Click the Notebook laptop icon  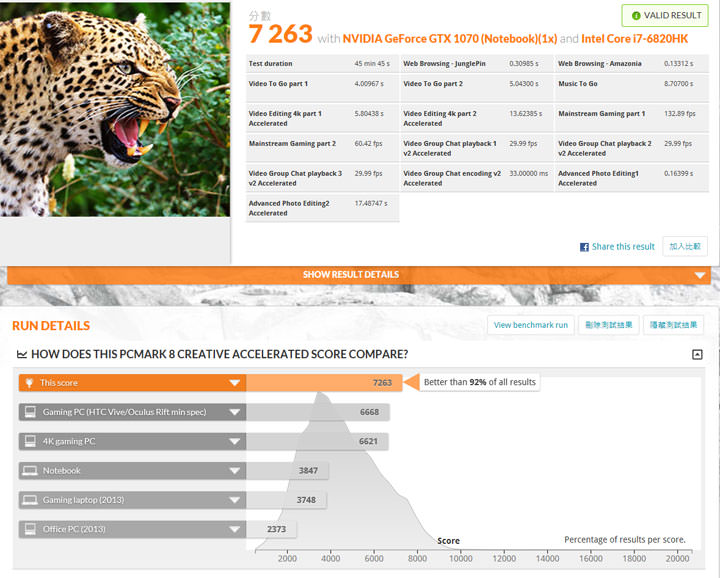29,471
